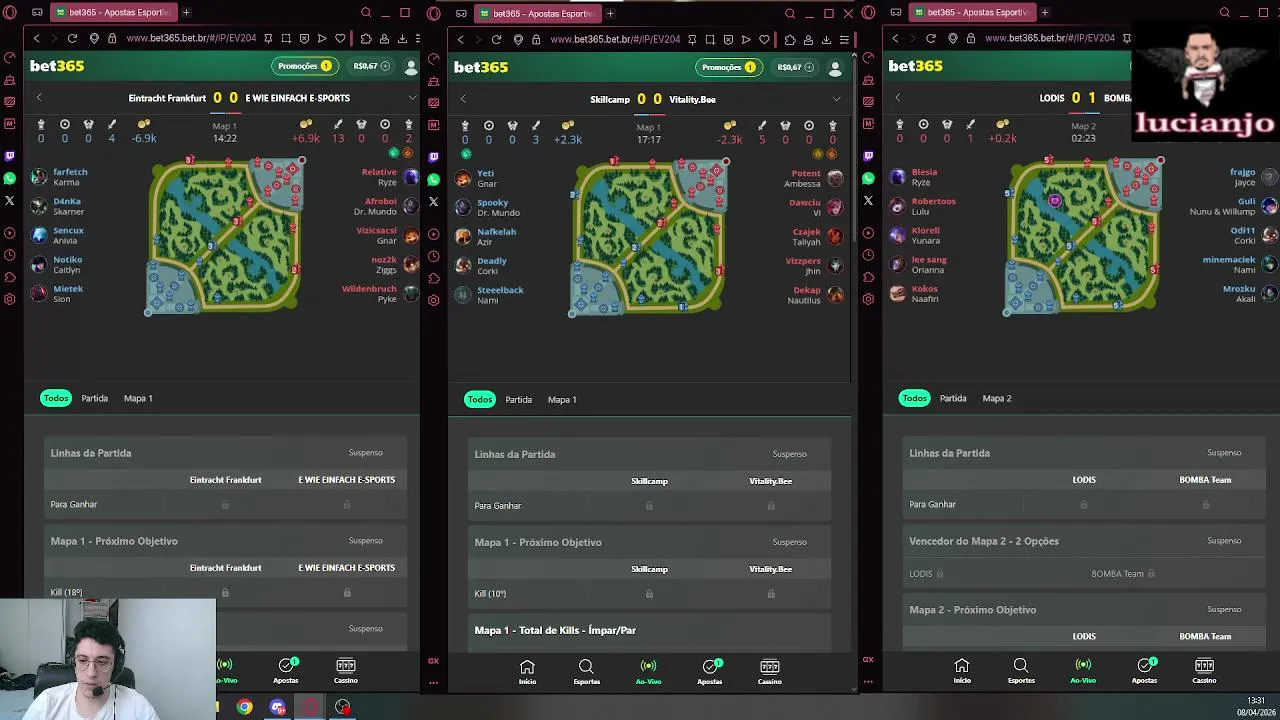Click the bet365 logo in the left window

[57, 66]
